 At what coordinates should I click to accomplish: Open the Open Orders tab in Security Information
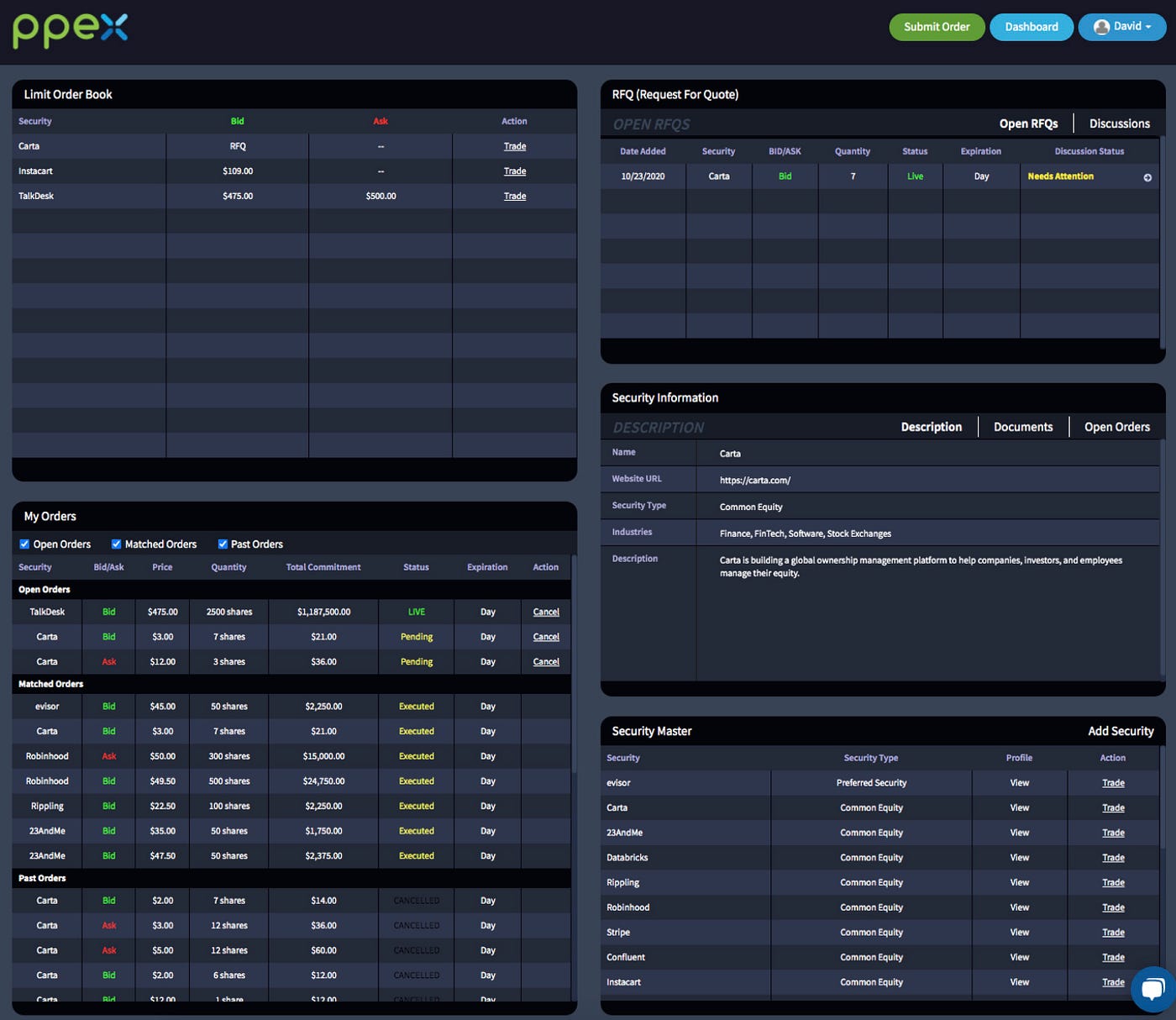(x=1117, y=427)
